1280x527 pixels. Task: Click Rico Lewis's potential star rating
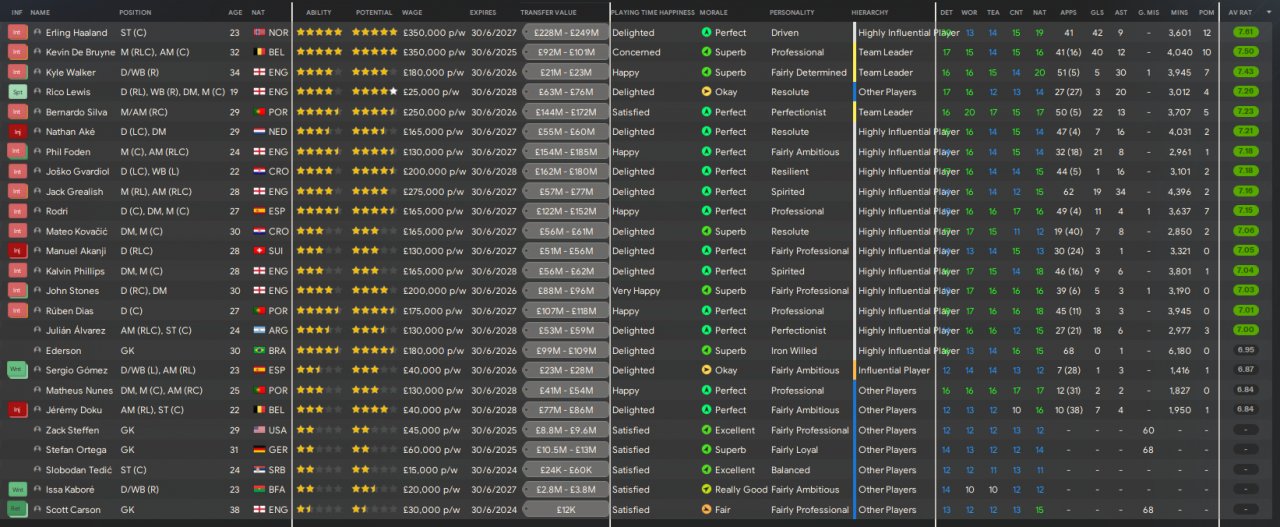[x=375, y=92]
